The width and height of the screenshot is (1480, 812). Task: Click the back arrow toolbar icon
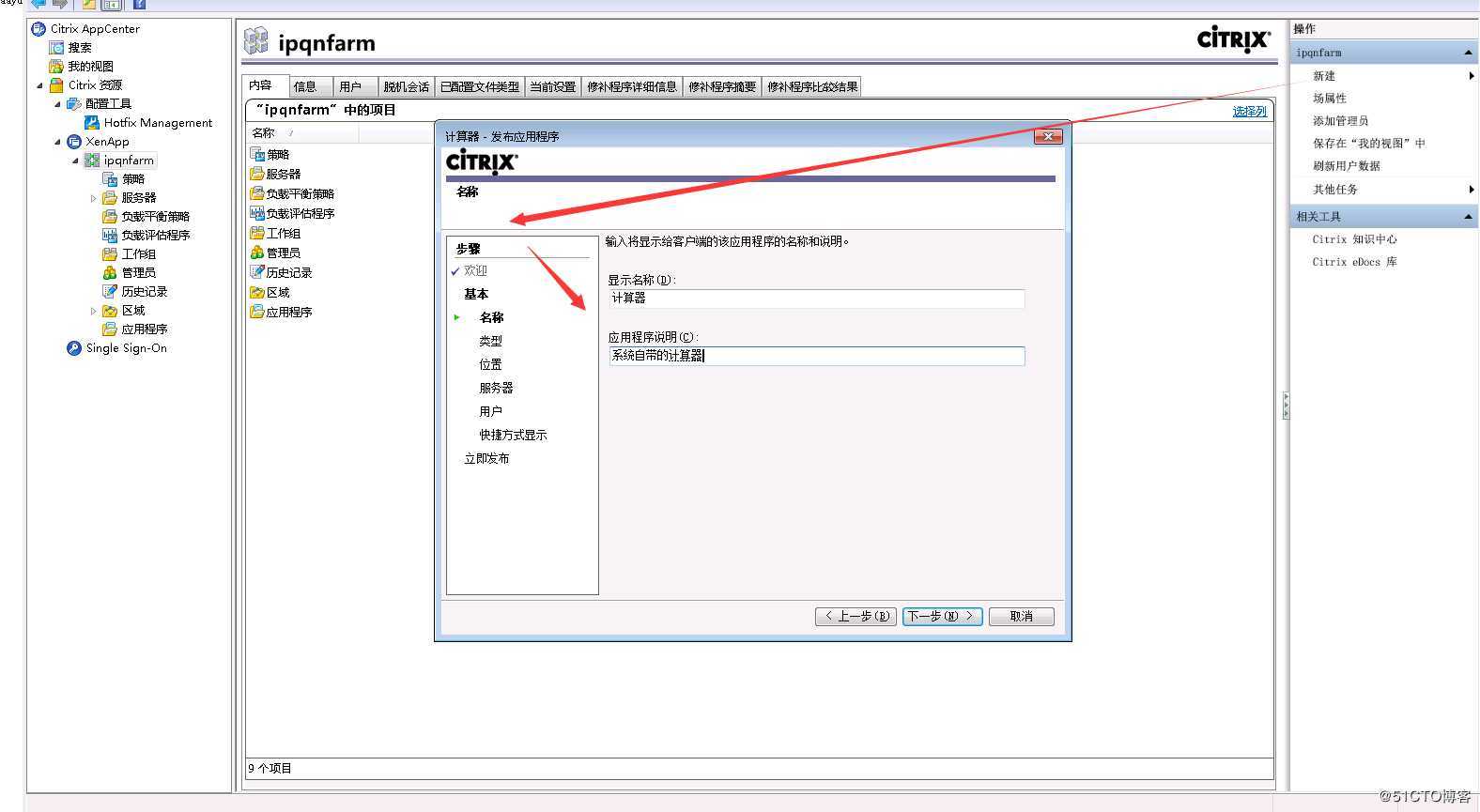click(39, 4)
